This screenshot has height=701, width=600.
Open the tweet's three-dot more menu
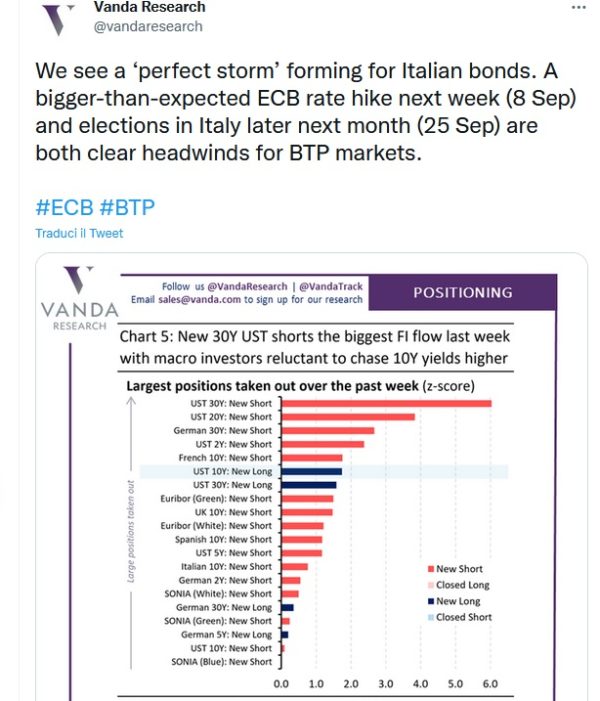(579, 8)
